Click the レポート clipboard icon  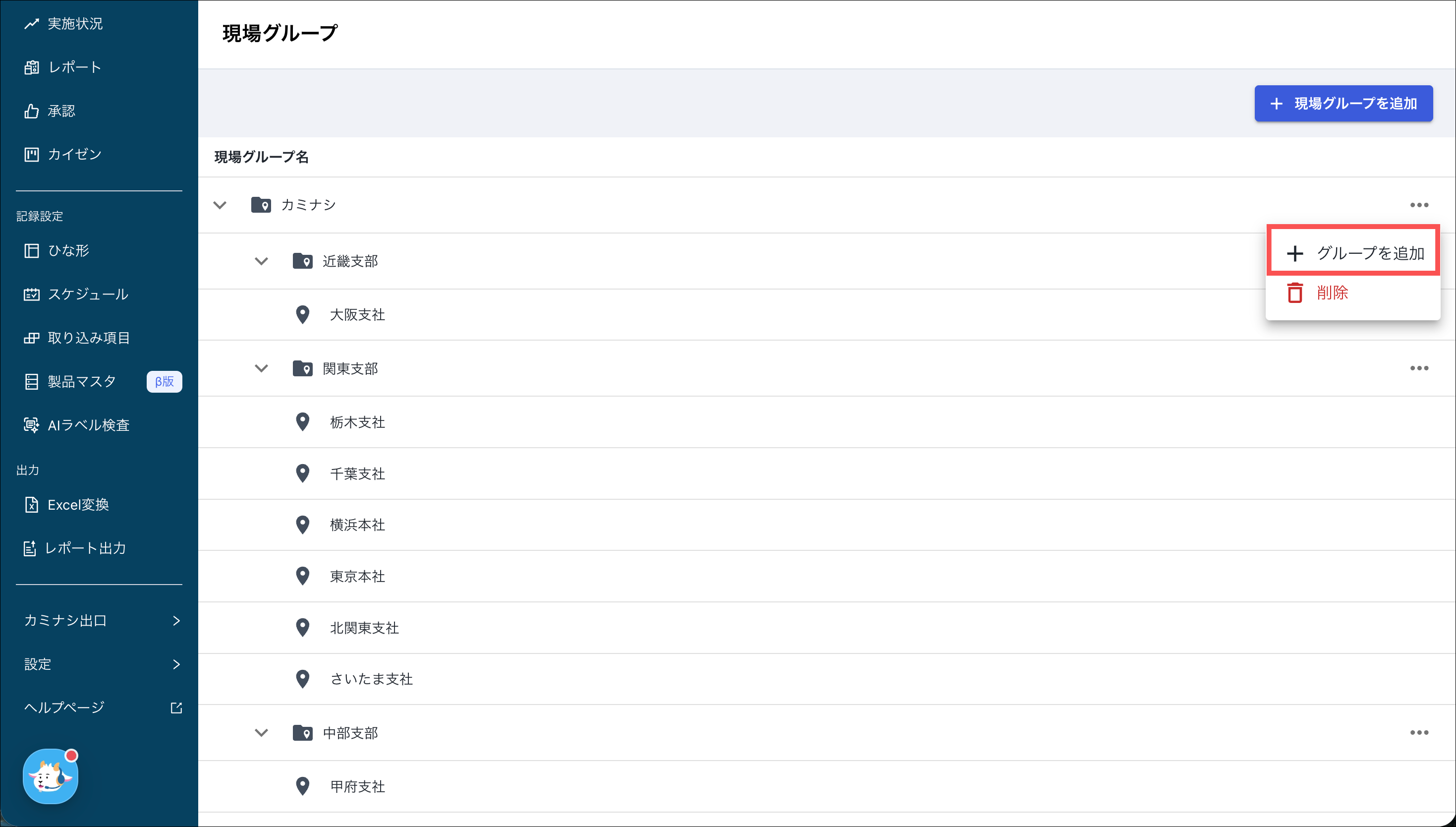tap(32, 67)
